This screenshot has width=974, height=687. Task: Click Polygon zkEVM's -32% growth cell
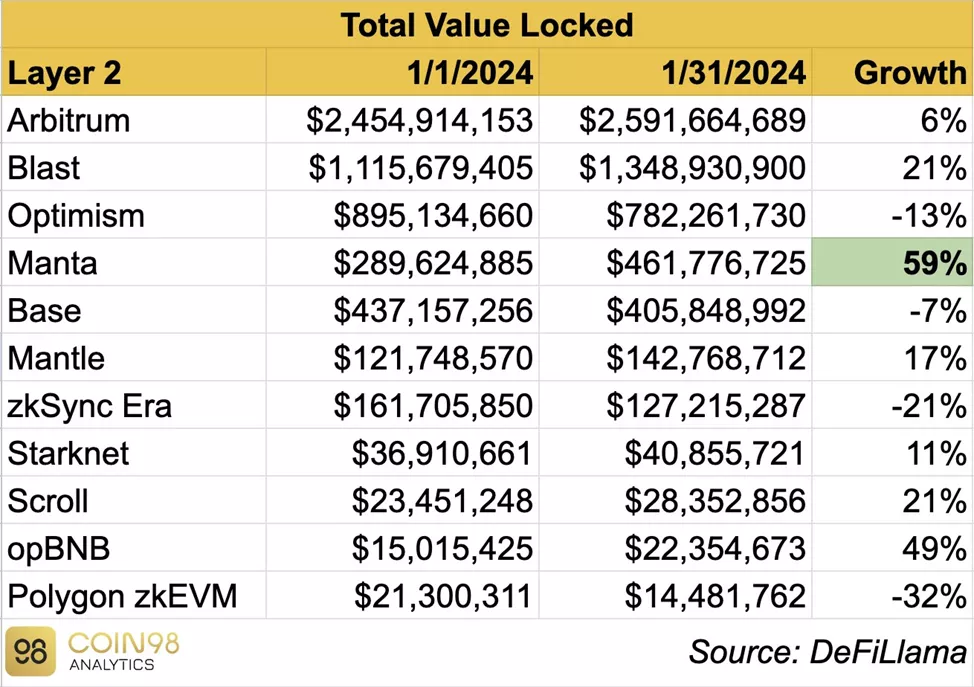point(927,597)
